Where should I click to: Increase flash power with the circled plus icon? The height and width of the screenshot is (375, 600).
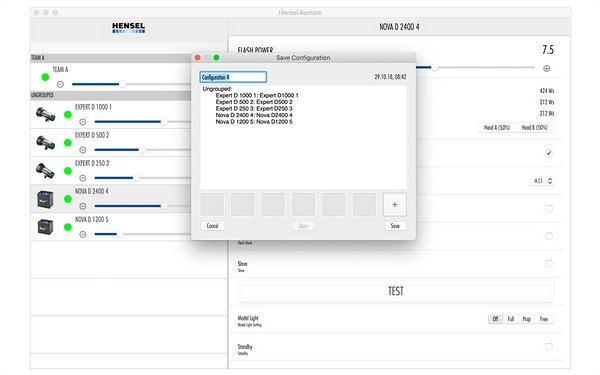pyautogui.click(x=546, y=68)
